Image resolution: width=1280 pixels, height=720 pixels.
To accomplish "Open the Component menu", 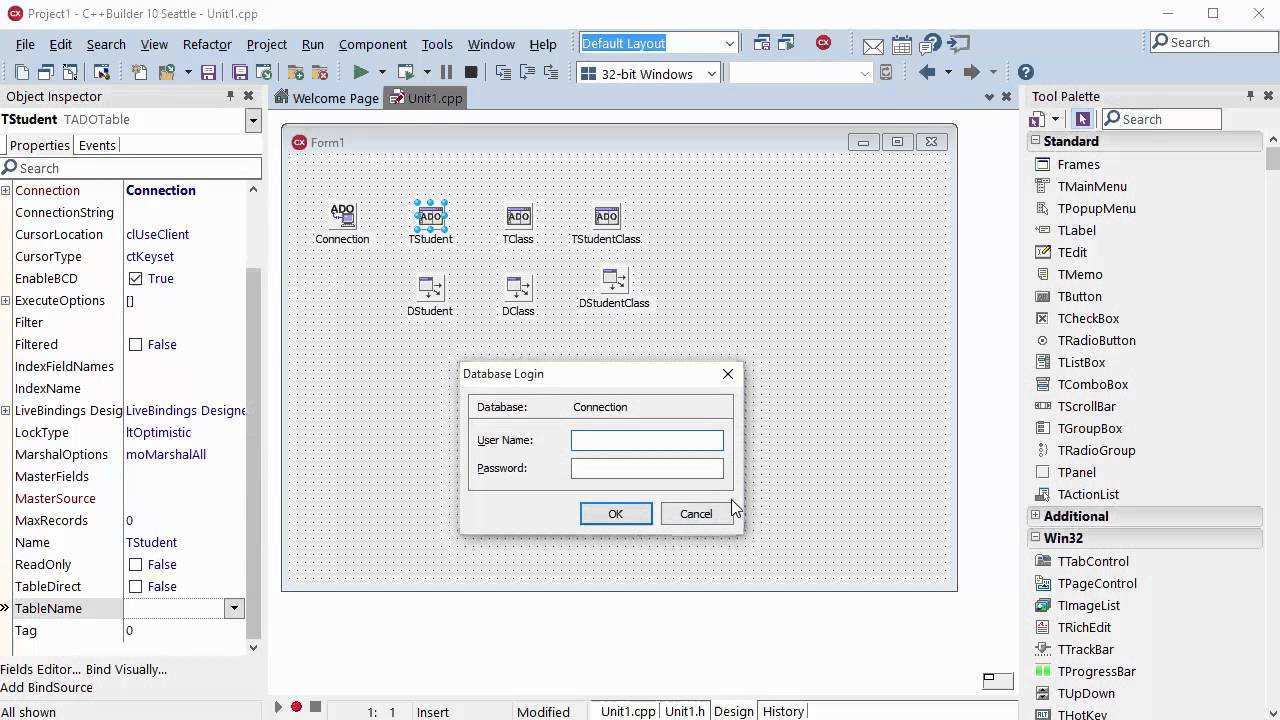I will (372, 44).
